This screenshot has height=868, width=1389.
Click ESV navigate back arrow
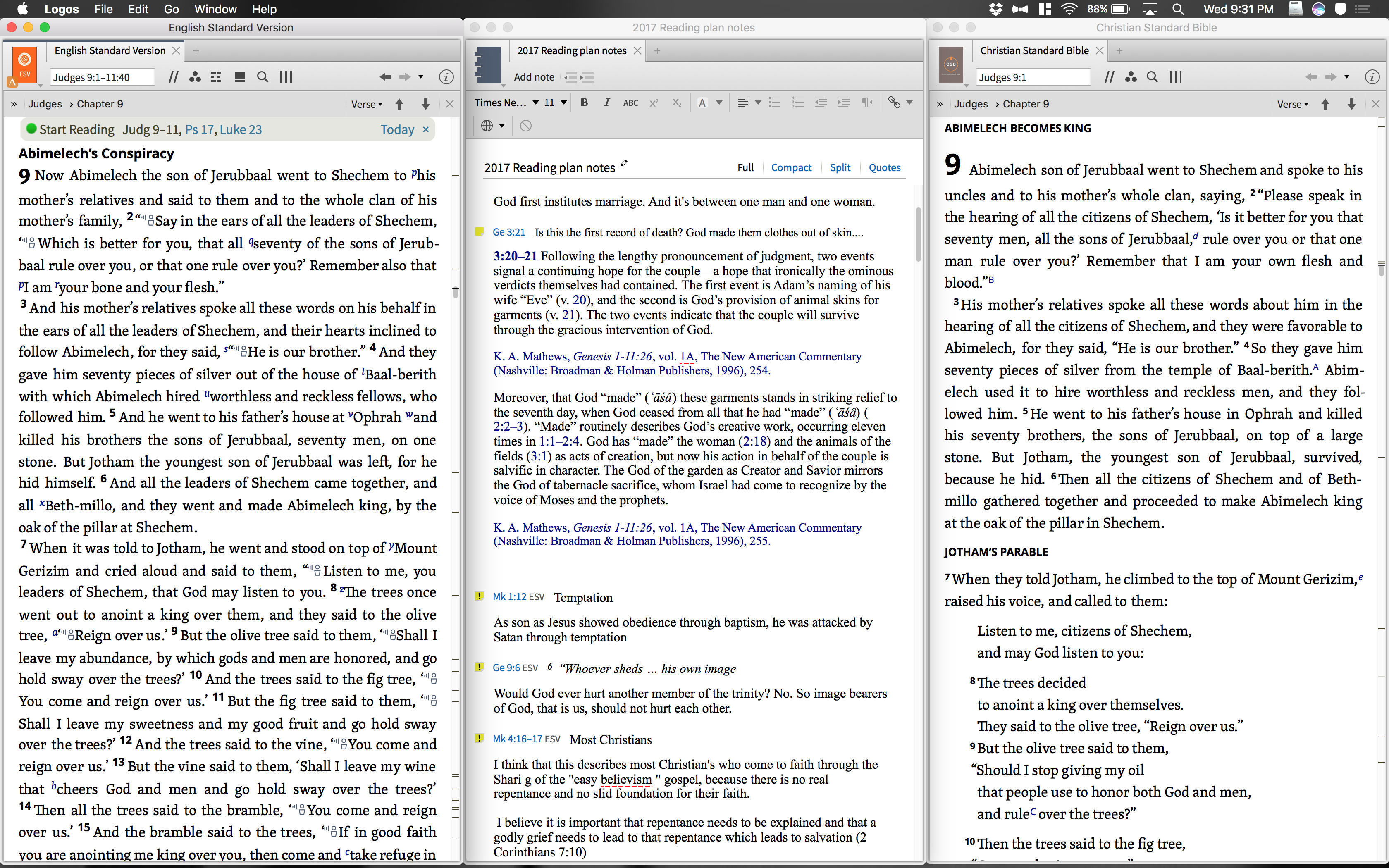tap(385, 77)
